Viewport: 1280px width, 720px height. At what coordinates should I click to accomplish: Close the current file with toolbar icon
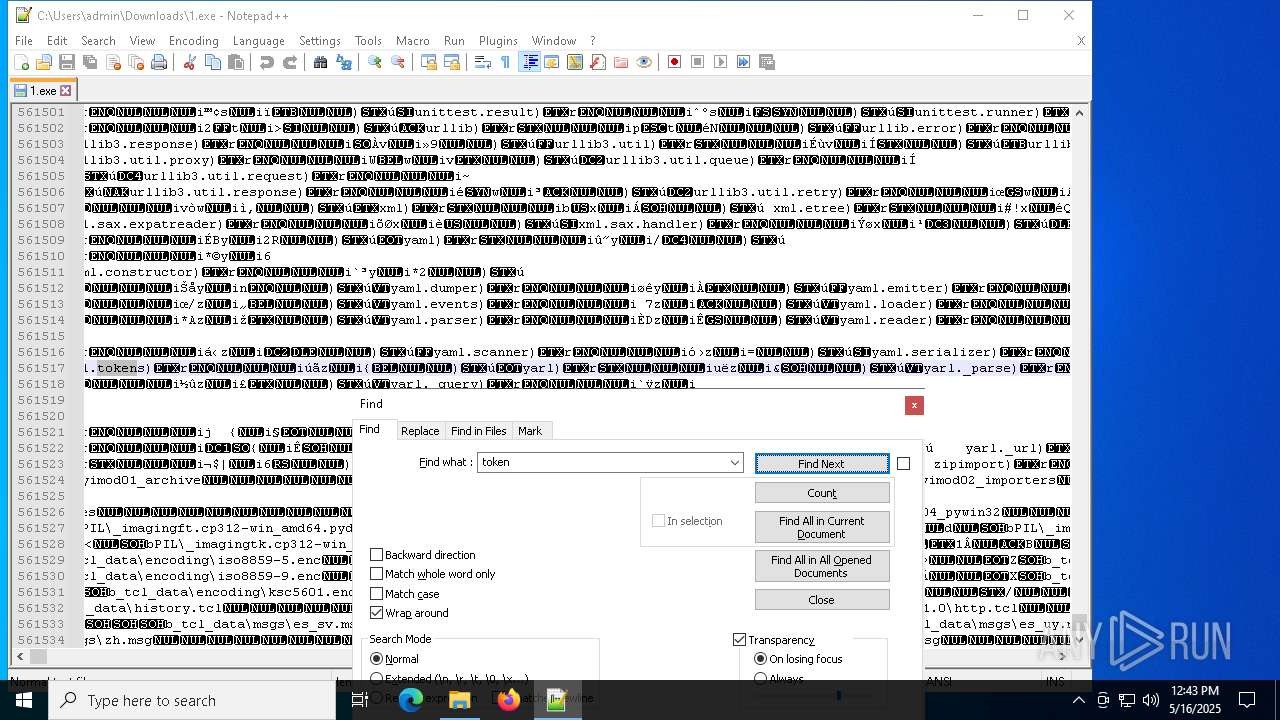(113, 62)
